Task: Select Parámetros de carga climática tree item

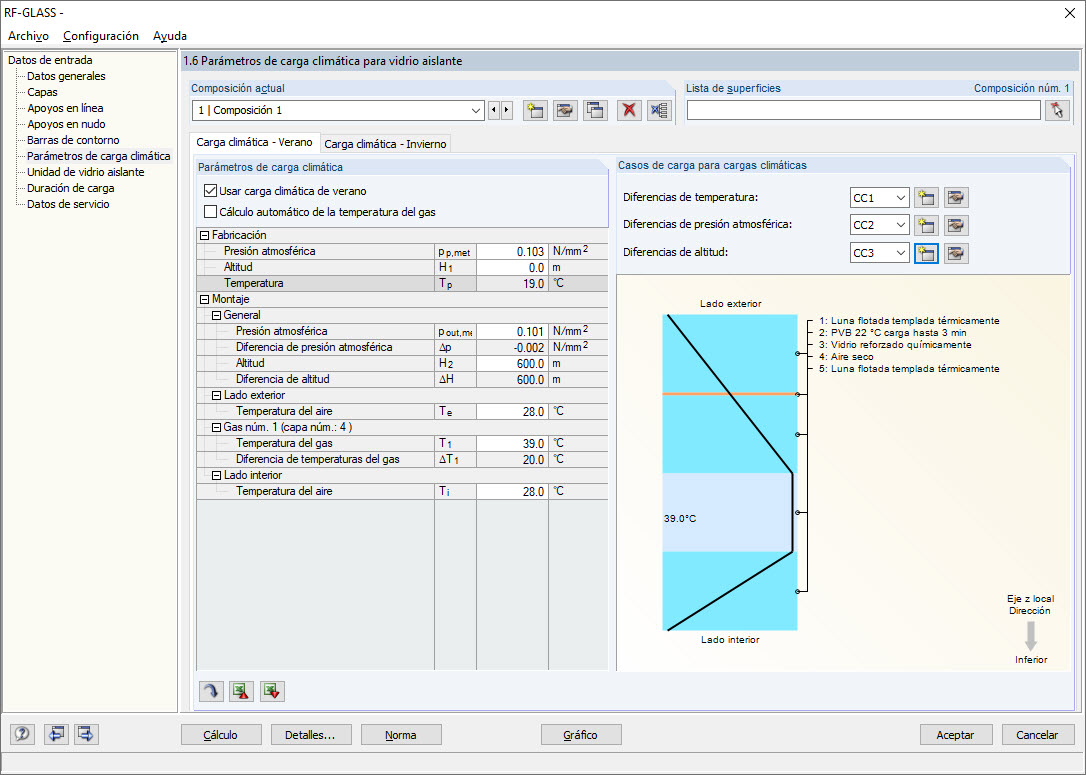Action: [x=98, y=156]
